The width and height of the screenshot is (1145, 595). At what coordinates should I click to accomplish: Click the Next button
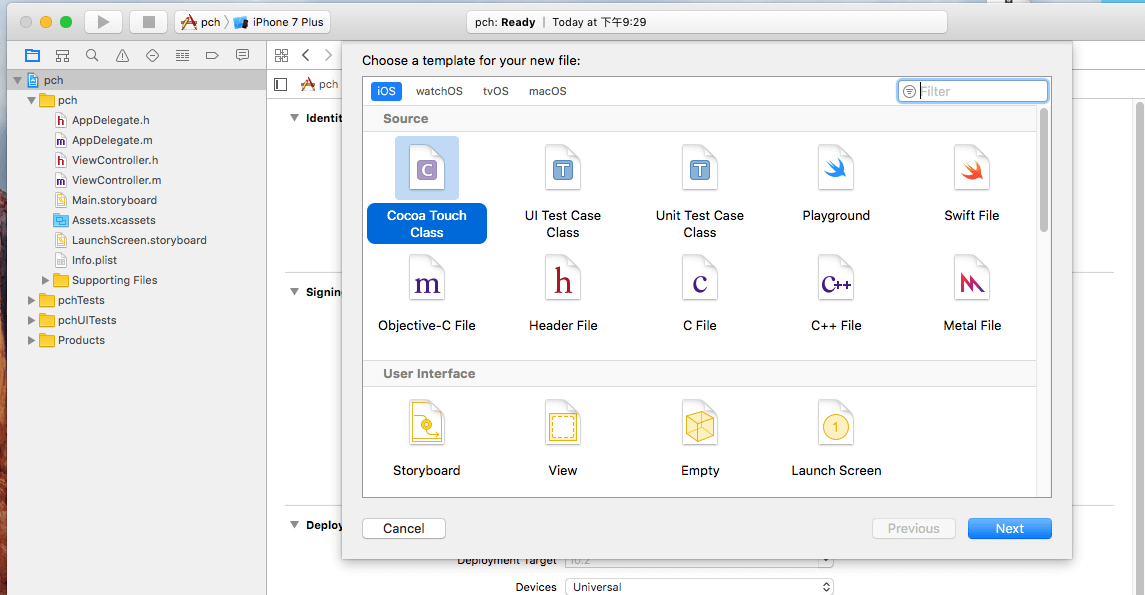(1009, 528)
